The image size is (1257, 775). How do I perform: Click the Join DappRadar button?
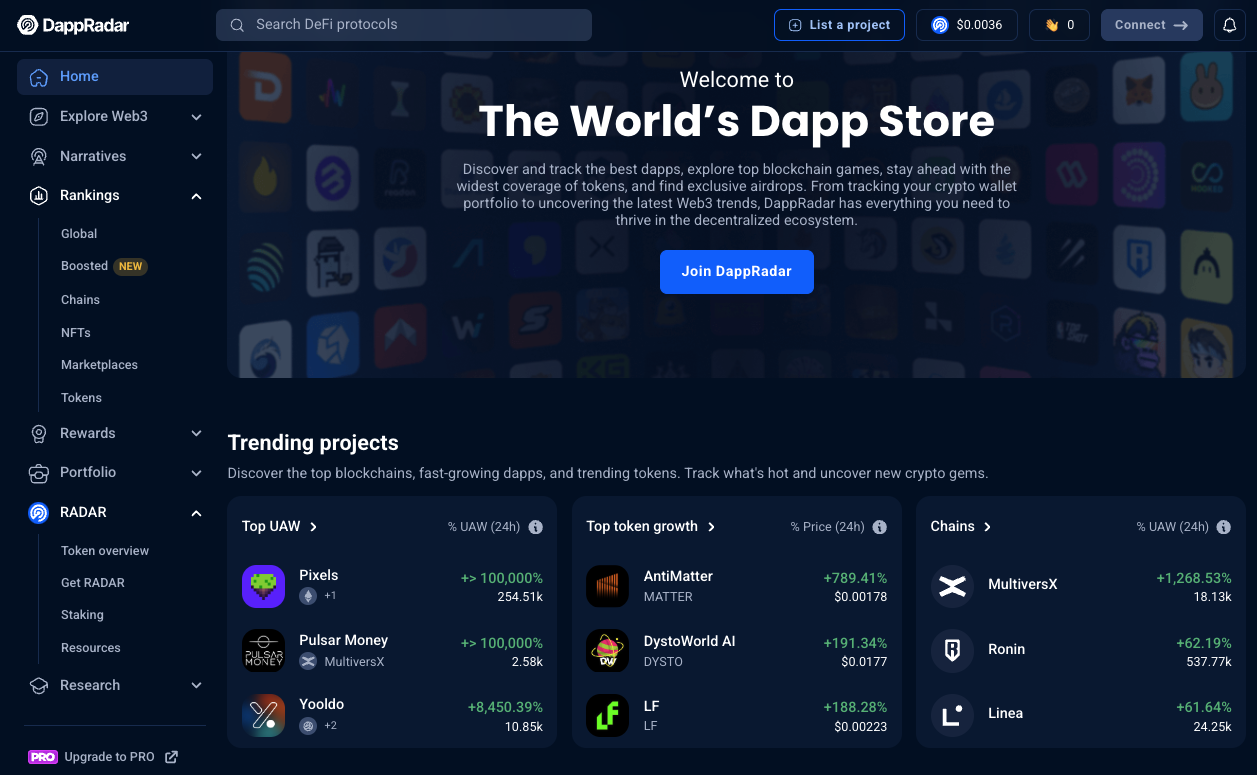tap(737, 272)
